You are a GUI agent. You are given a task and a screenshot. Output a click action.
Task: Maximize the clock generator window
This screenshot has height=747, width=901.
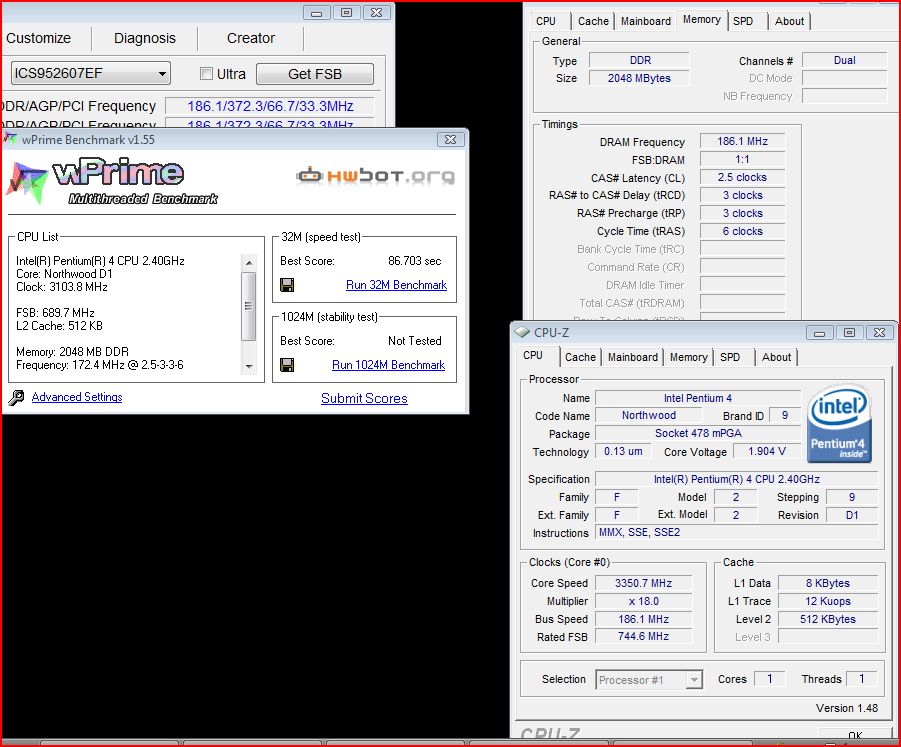[346, 13]
